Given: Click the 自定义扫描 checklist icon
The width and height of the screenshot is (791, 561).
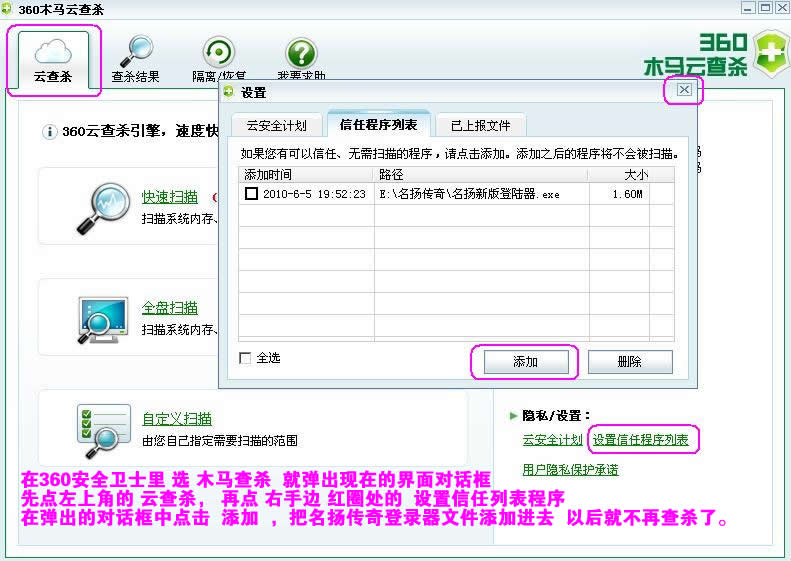Looking at the screenshot, I should click(x=103, y=429).
